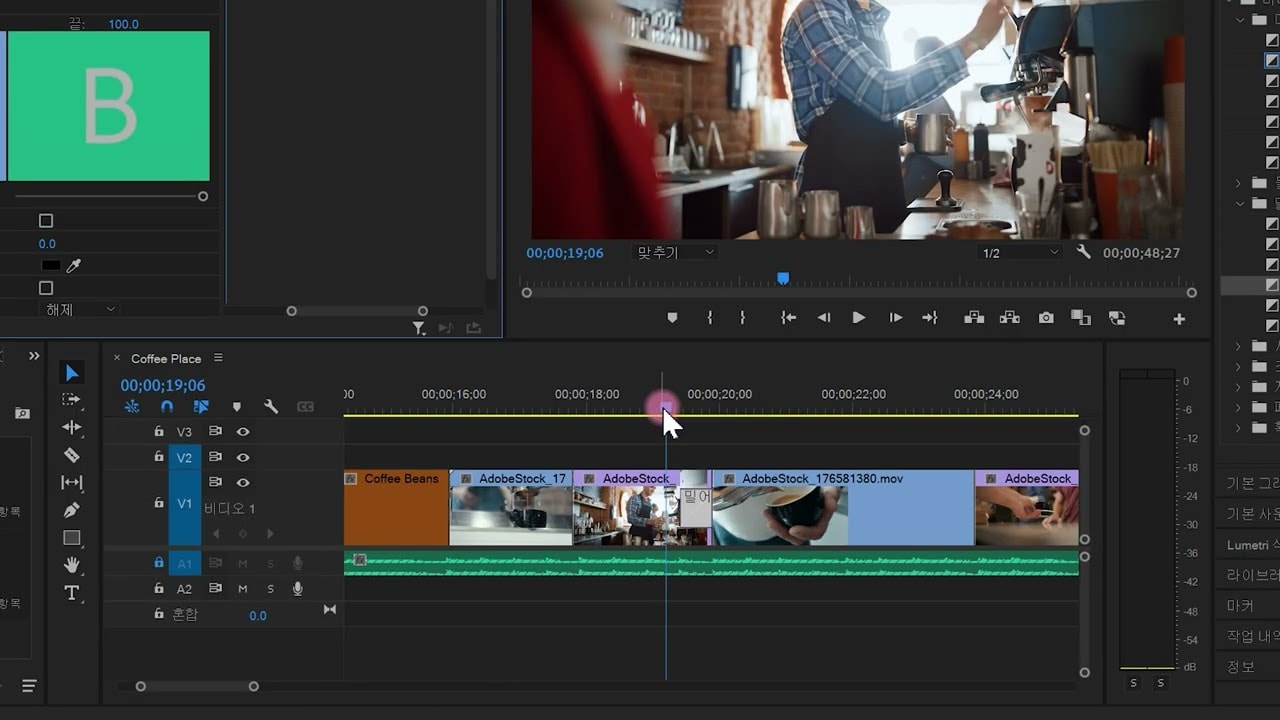Hide the V3 track with eye icon
Viewport: 1280px width, 720px height.
click(x=242, y=432)
